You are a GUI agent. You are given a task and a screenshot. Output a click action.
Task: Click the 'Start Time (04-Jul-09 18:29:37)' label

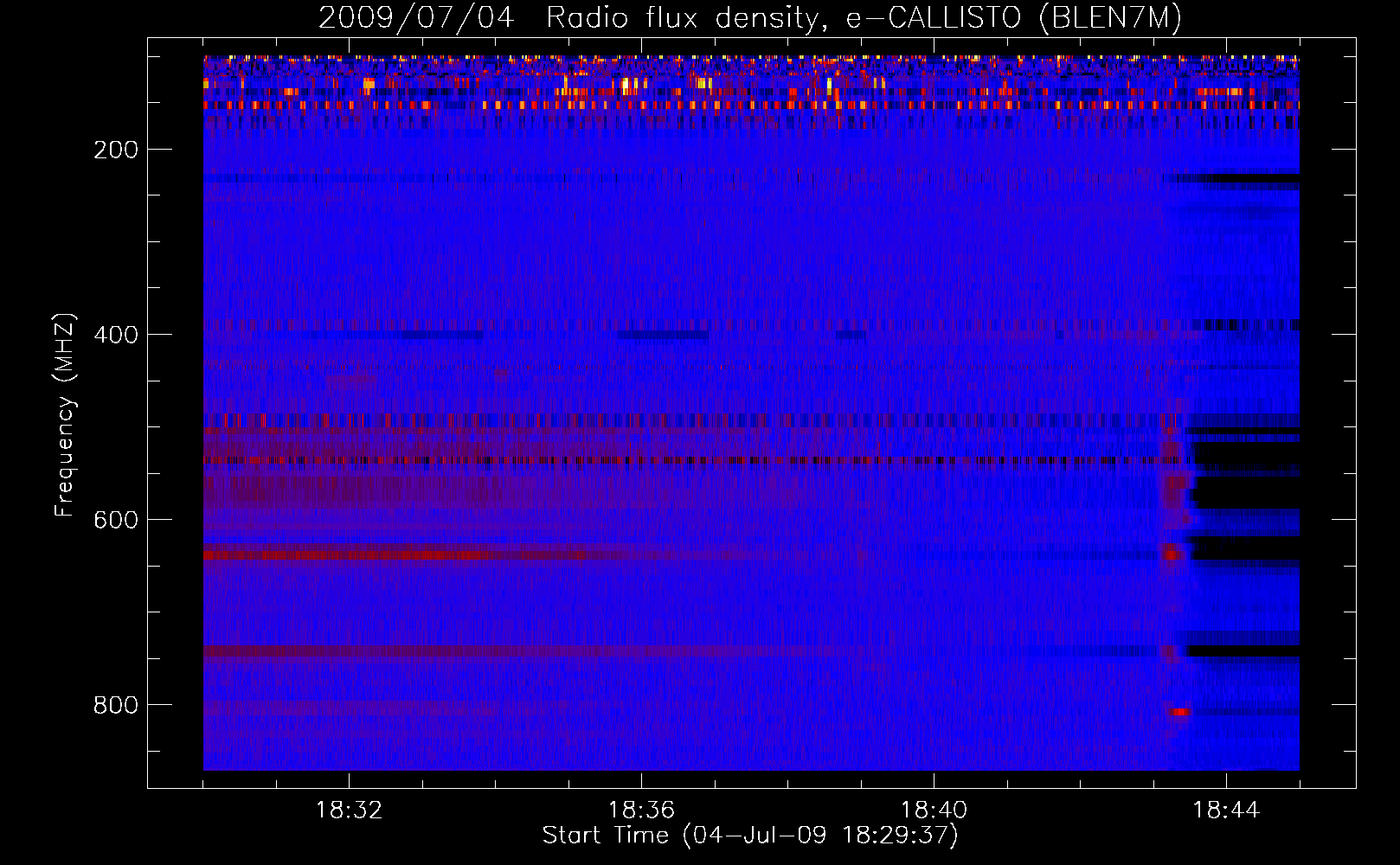click(x=750, y=836)
